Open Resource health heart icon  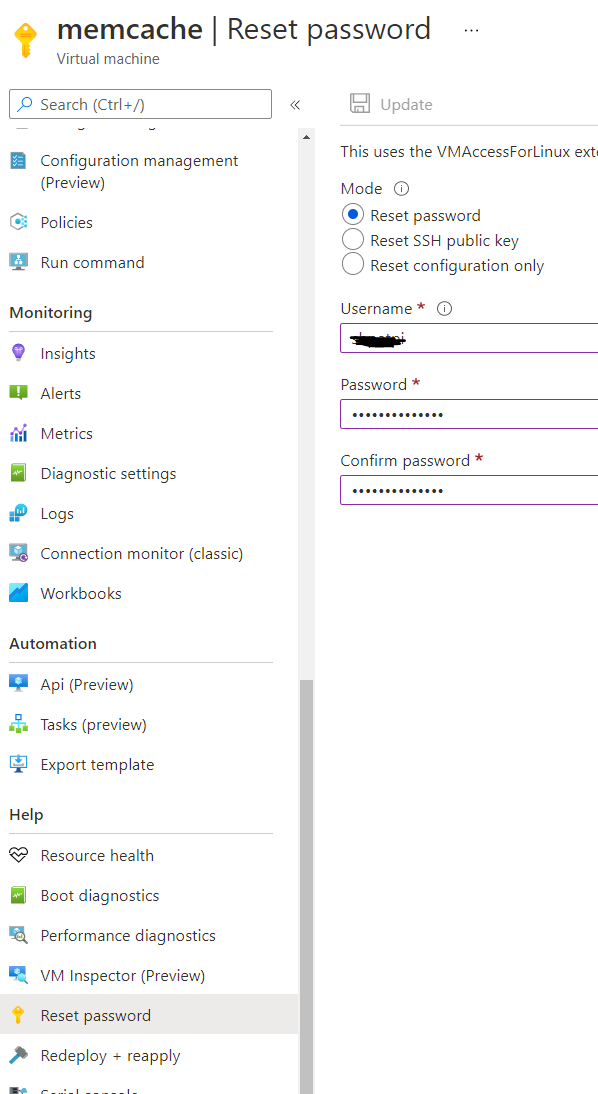pos(19,855)
